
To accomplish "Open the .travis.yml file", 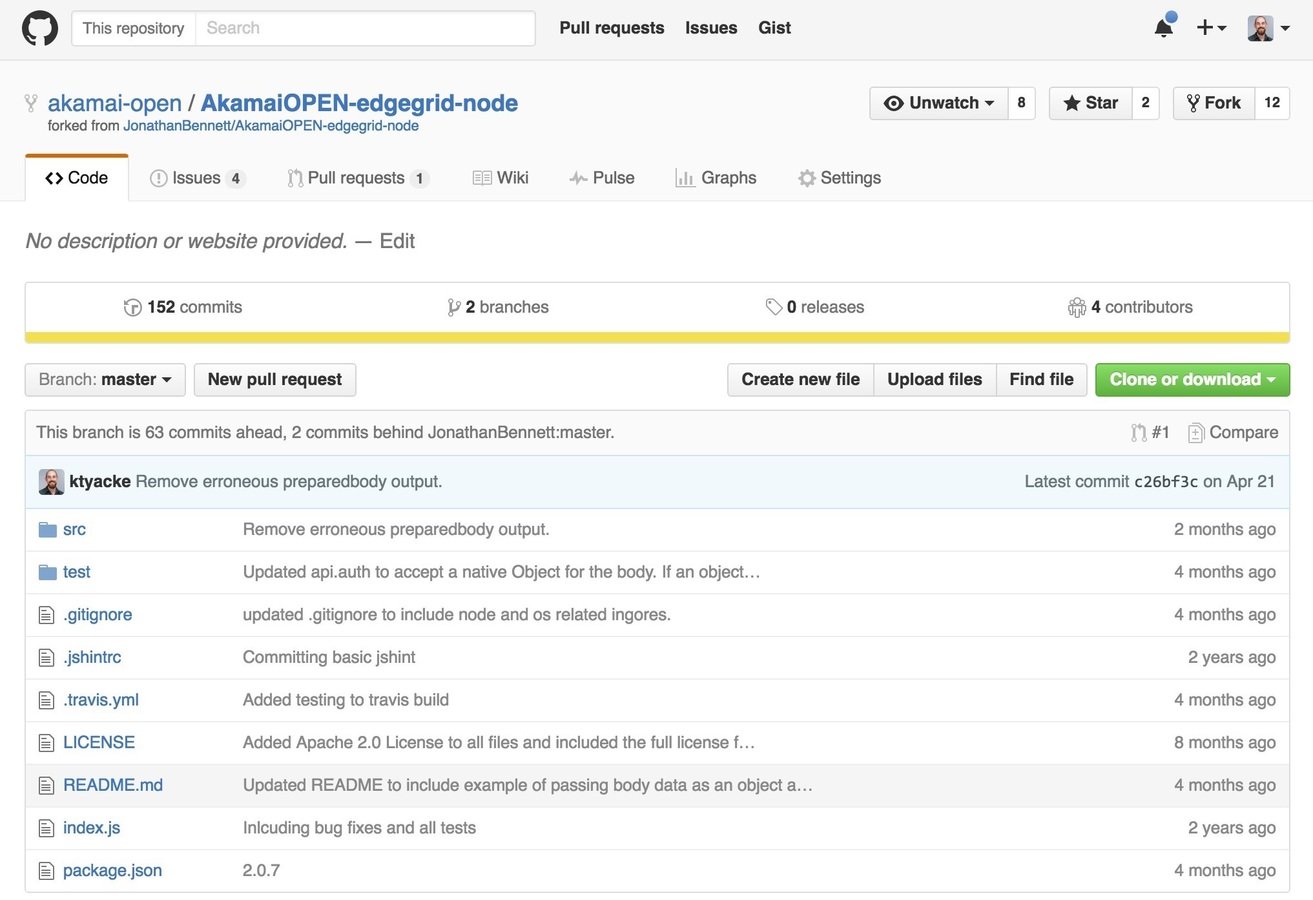I will click(101, 700).
